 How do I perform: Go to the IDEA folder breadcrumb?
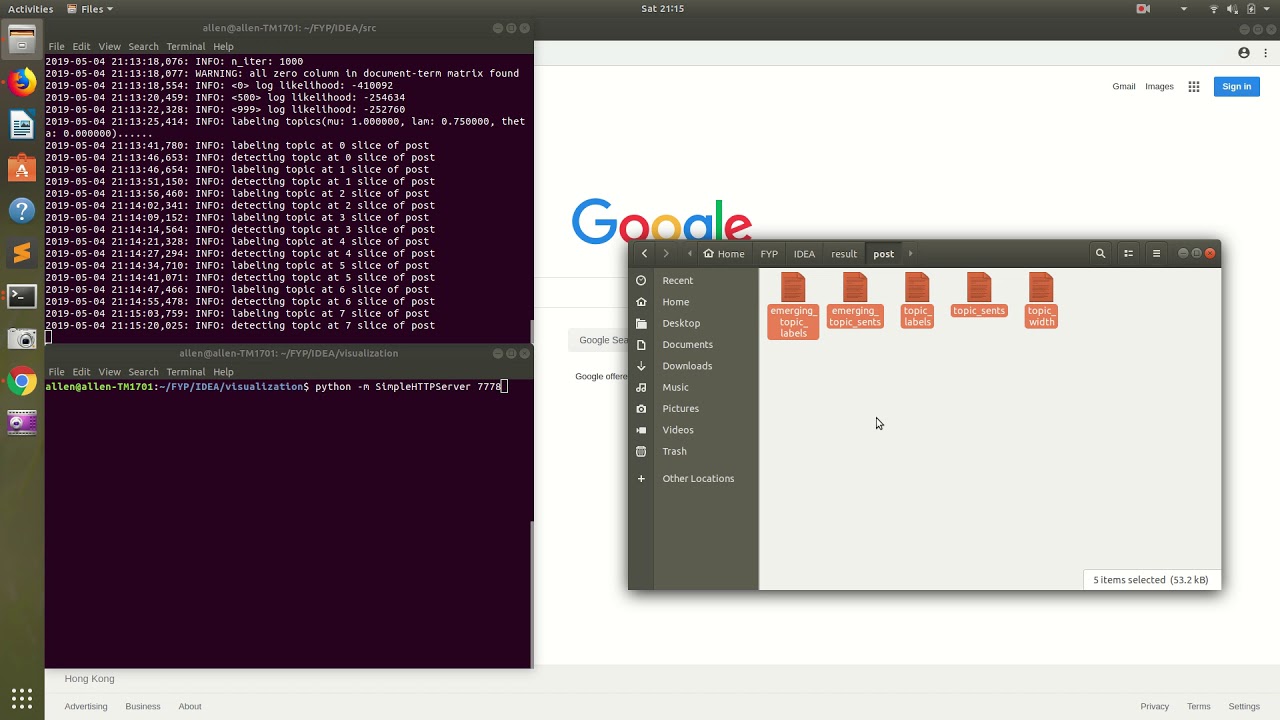804,254
